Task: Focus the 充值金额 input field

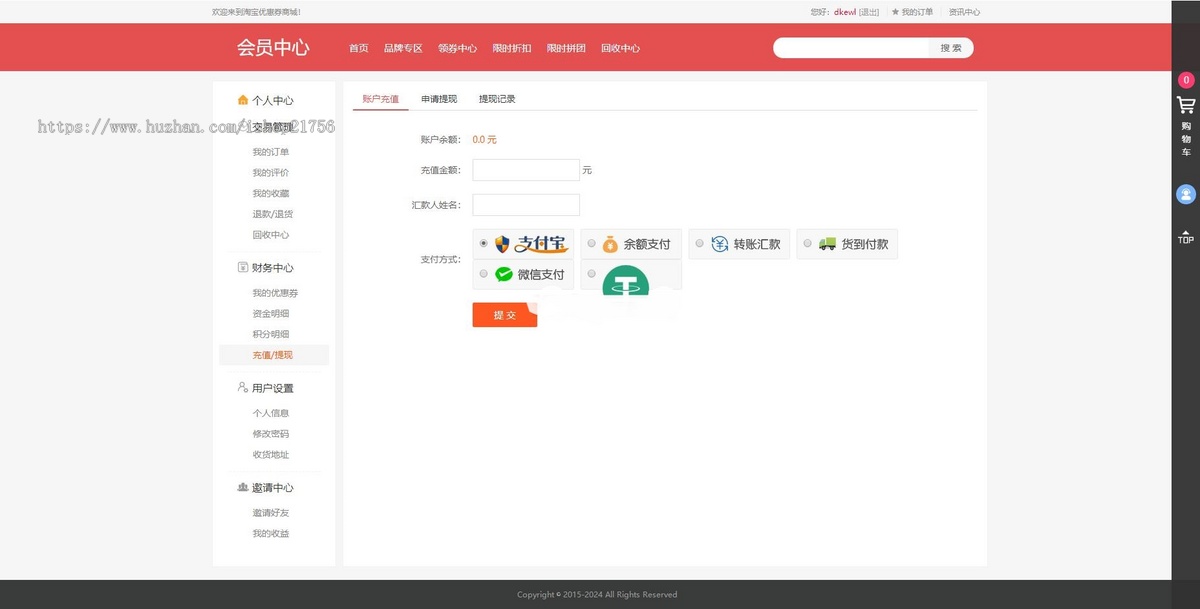Action: (x=526, y=170)
